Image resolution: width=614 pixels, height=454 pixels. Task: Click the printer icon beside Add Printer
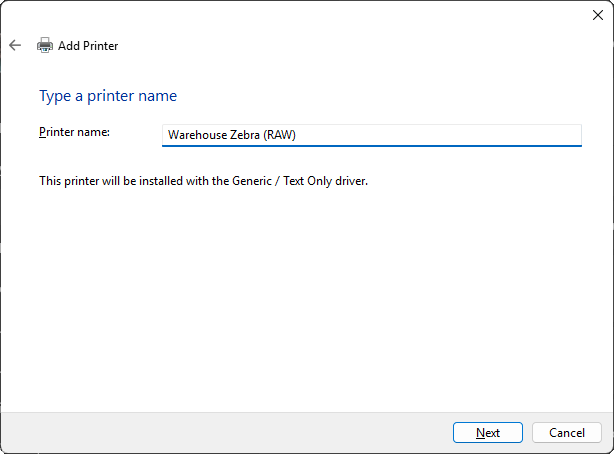click(45, 45)
